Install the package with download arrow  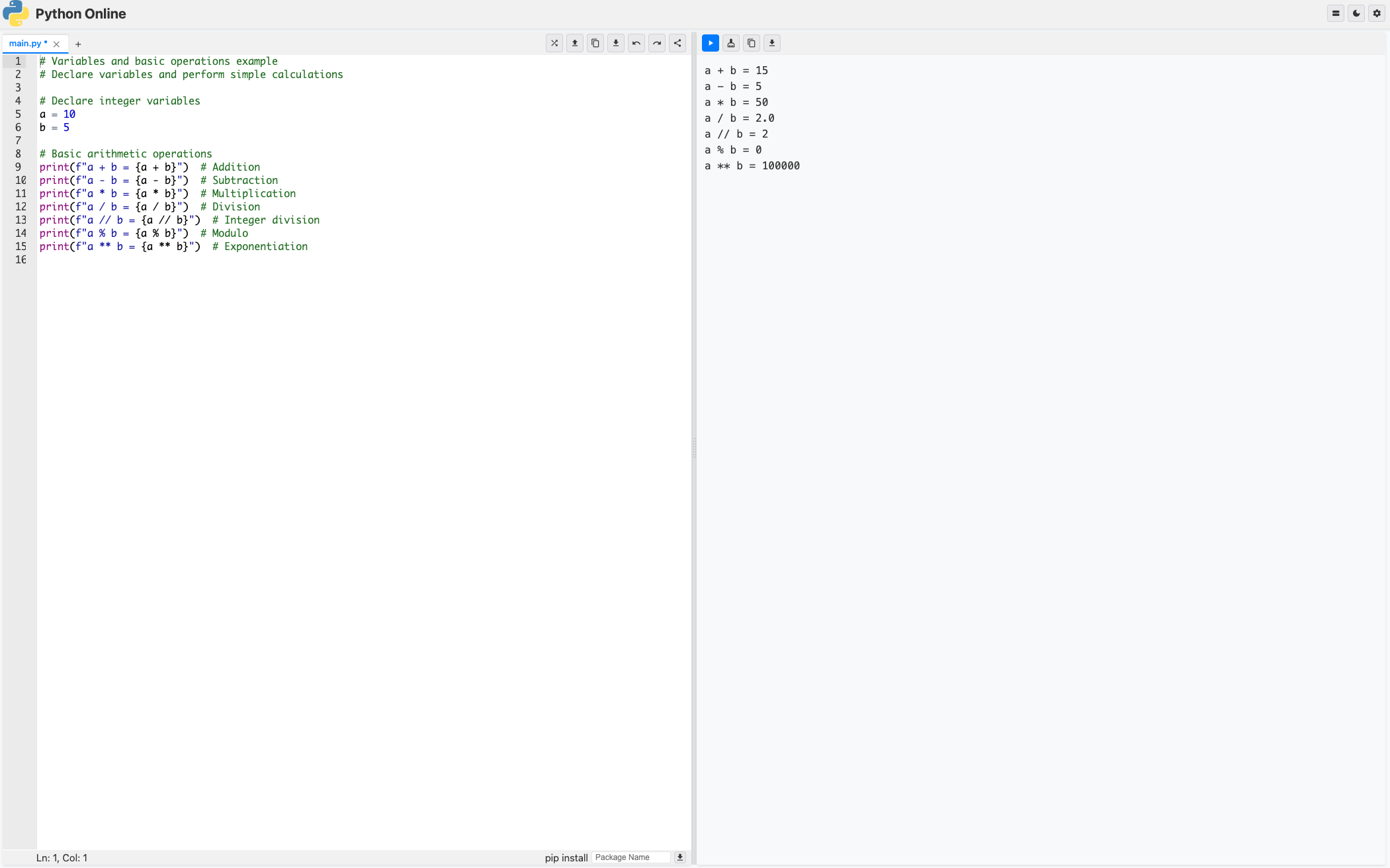pyautogui.click(x=679, y=857)
